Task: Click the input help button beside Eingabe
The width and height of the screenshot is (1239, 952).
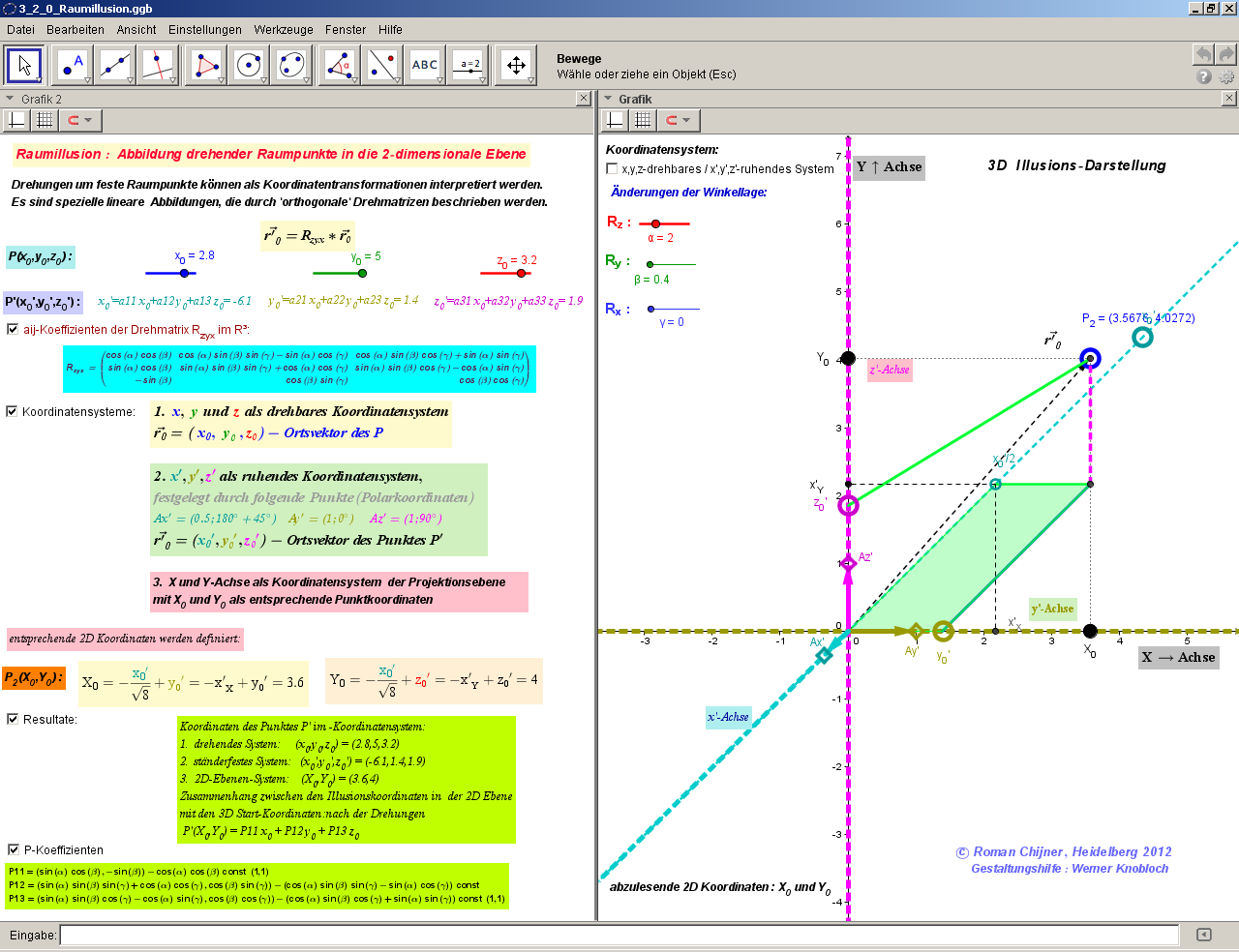Action: [1203, 935]
